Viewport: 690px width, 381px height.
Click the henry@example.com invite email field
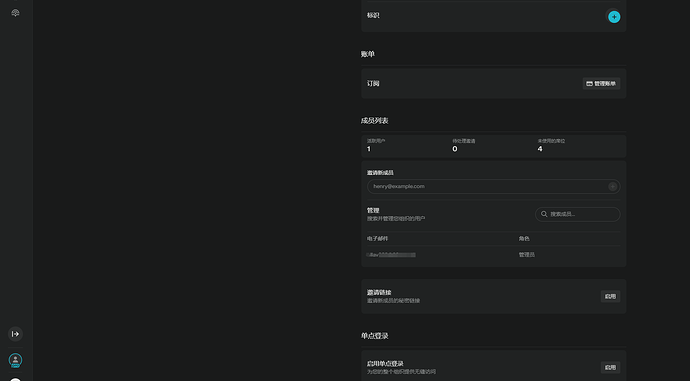click(493, 187)
